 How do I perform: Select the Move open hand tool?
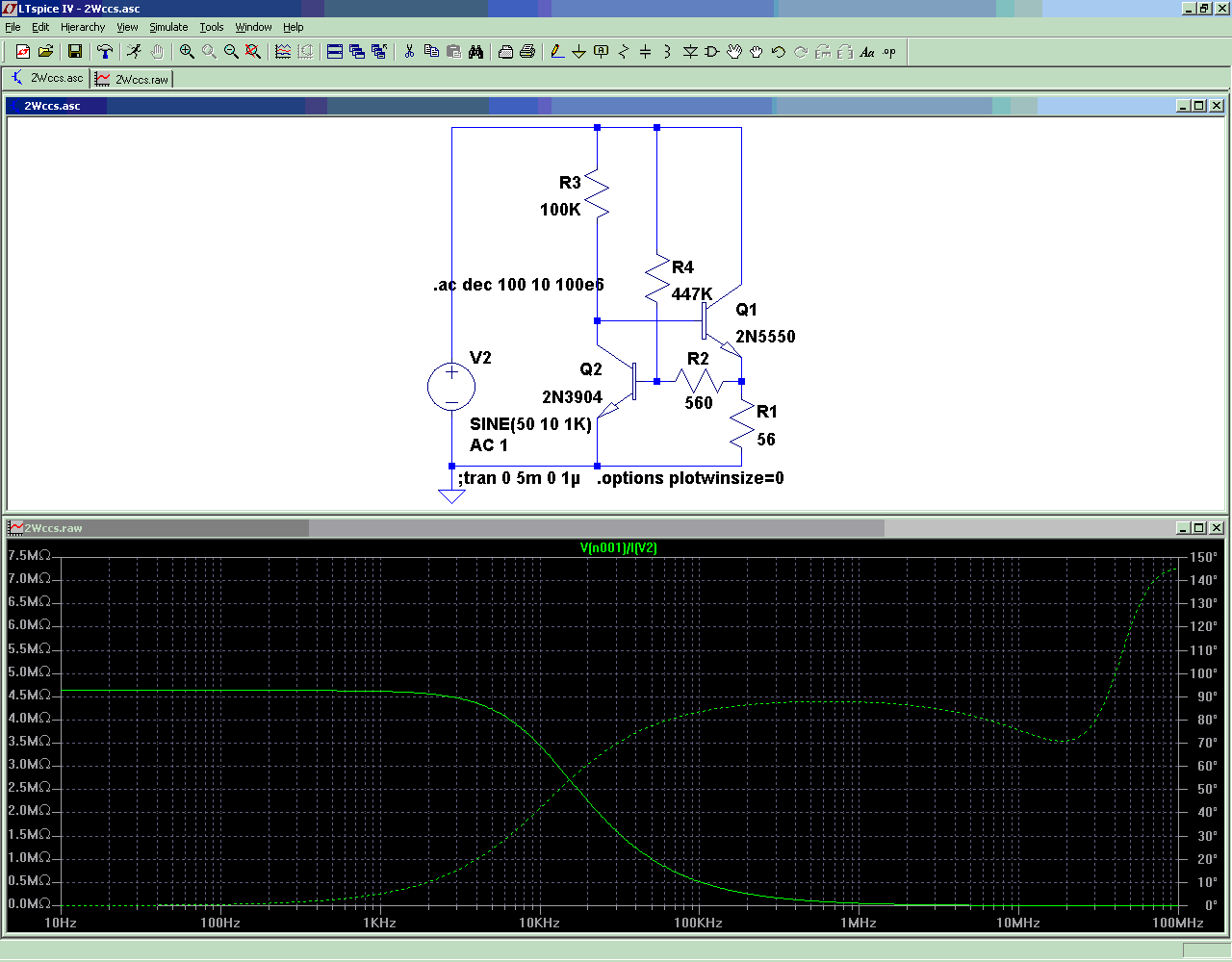point(734,52)
